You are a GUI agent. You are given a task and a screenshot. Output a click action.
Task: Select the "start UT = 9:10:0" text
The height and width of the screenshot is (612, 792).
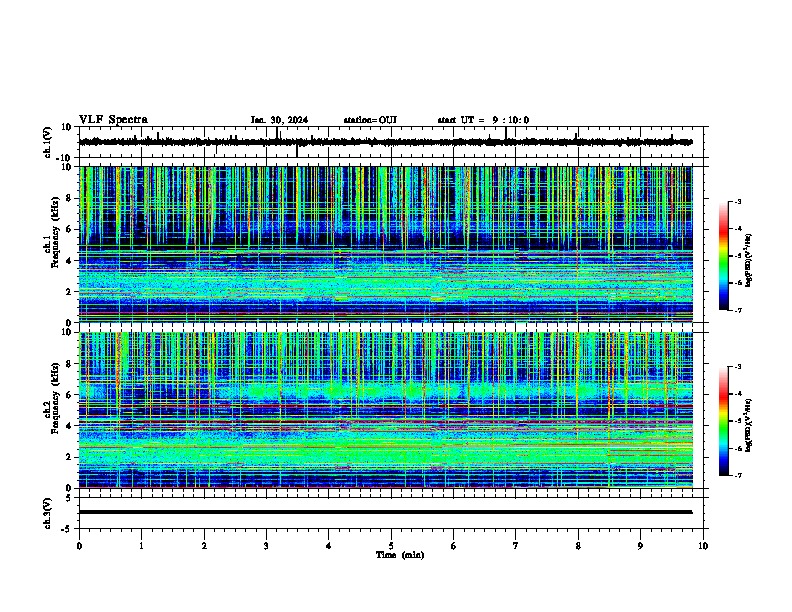(x=483, y=120)
